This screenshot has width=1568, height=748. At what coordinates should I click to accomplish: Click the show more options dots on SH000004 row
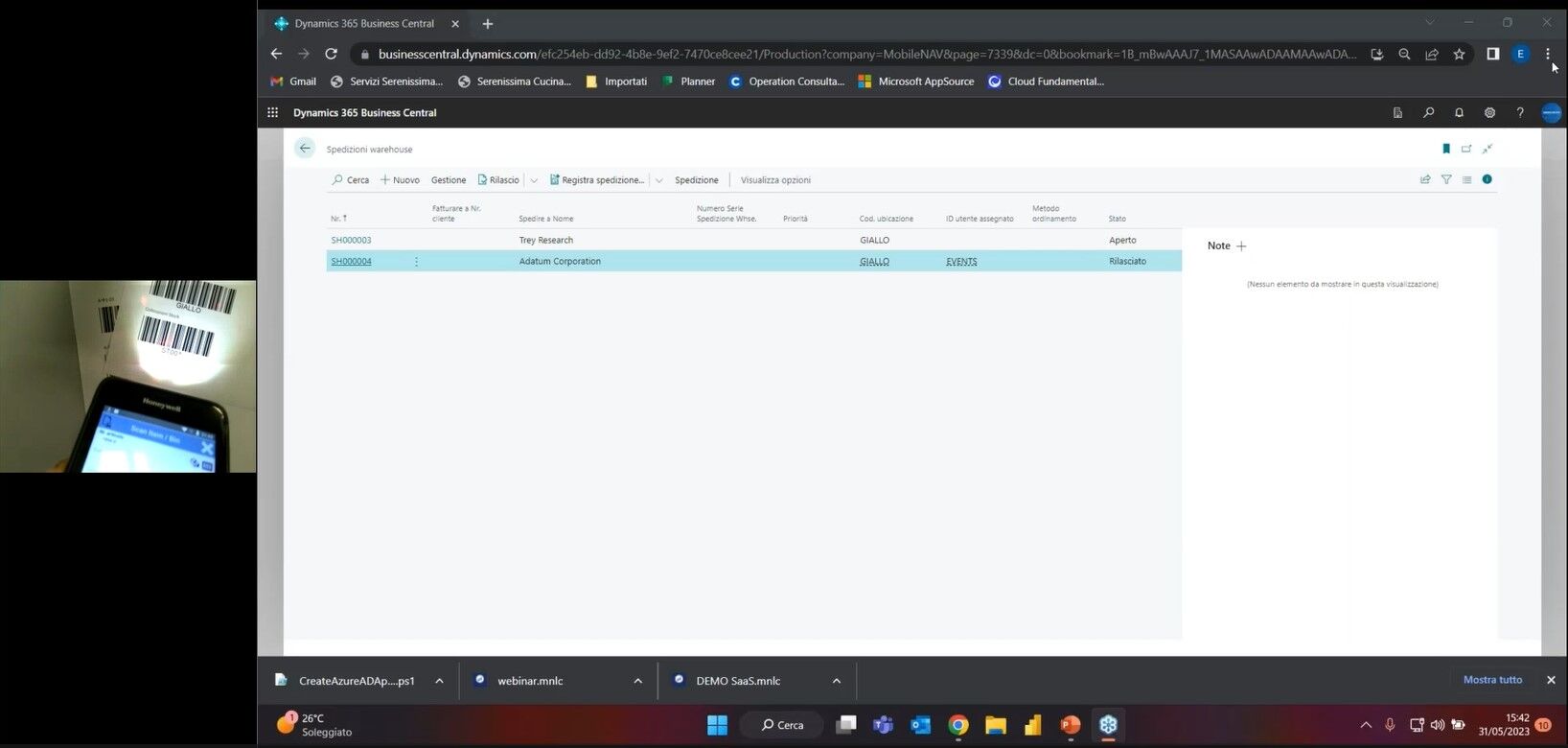point(416,261)
